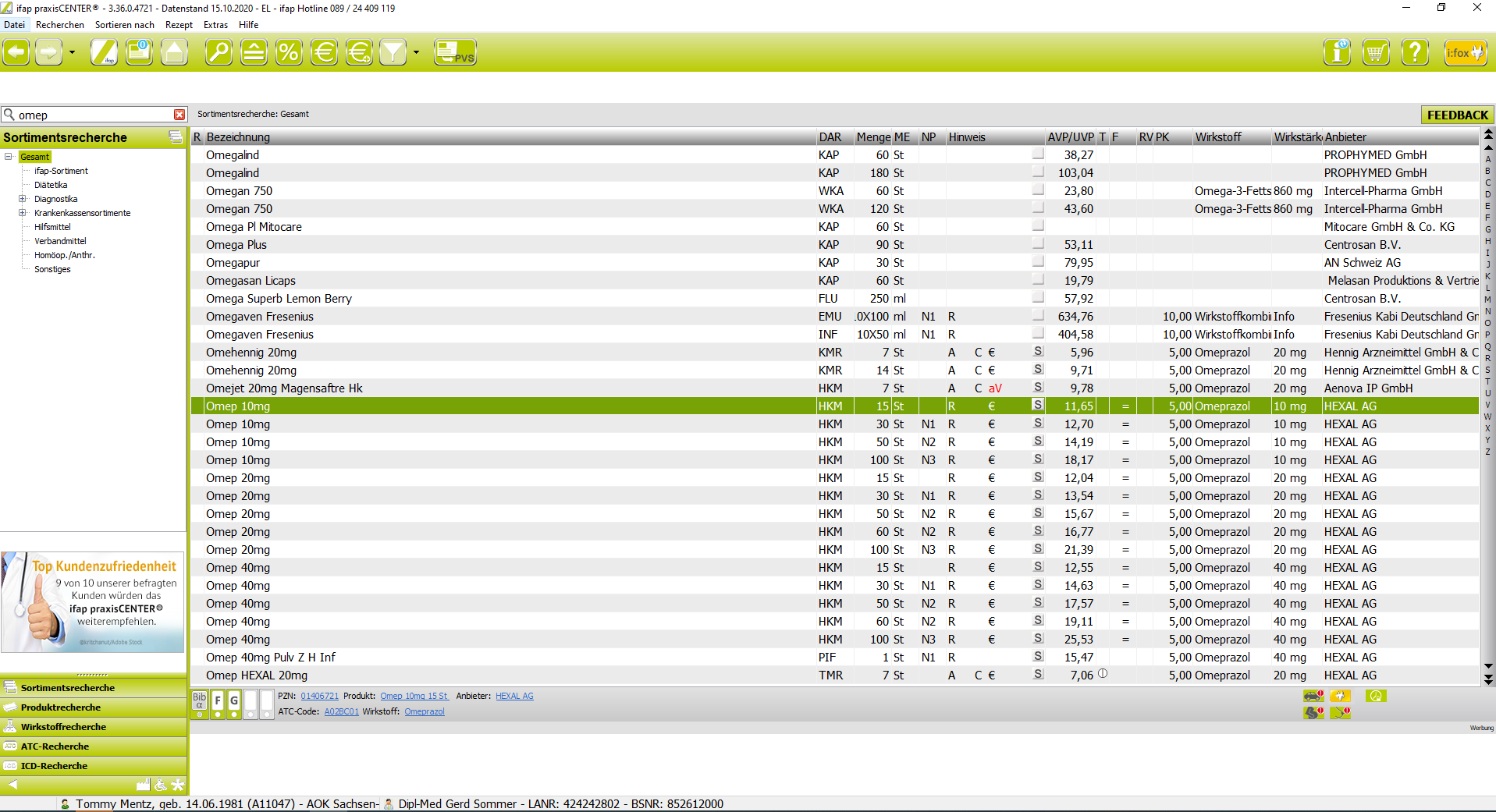The width and height of the screenshot is (1496, 812).
Task: Jump to letter M in alphabet index
Action: [1487, 300]
